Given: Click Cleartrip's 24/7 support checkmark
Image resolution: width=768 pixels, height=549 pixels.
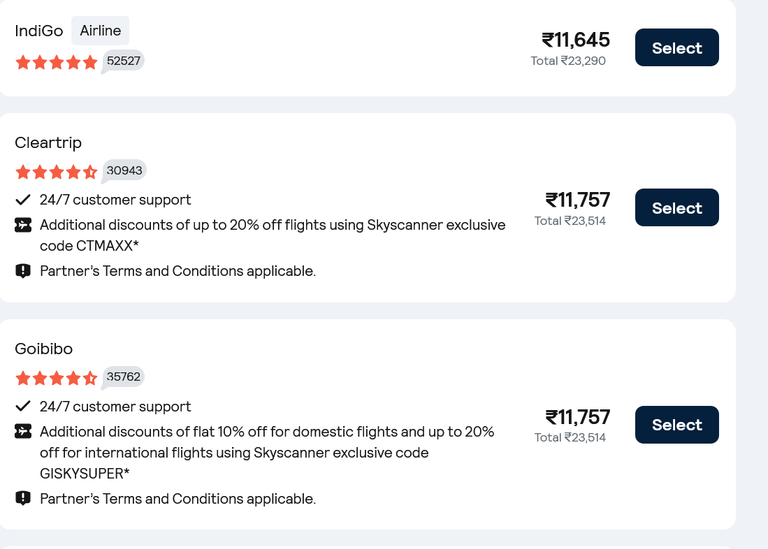Looking at the screenshot, I should pos(23,200).
